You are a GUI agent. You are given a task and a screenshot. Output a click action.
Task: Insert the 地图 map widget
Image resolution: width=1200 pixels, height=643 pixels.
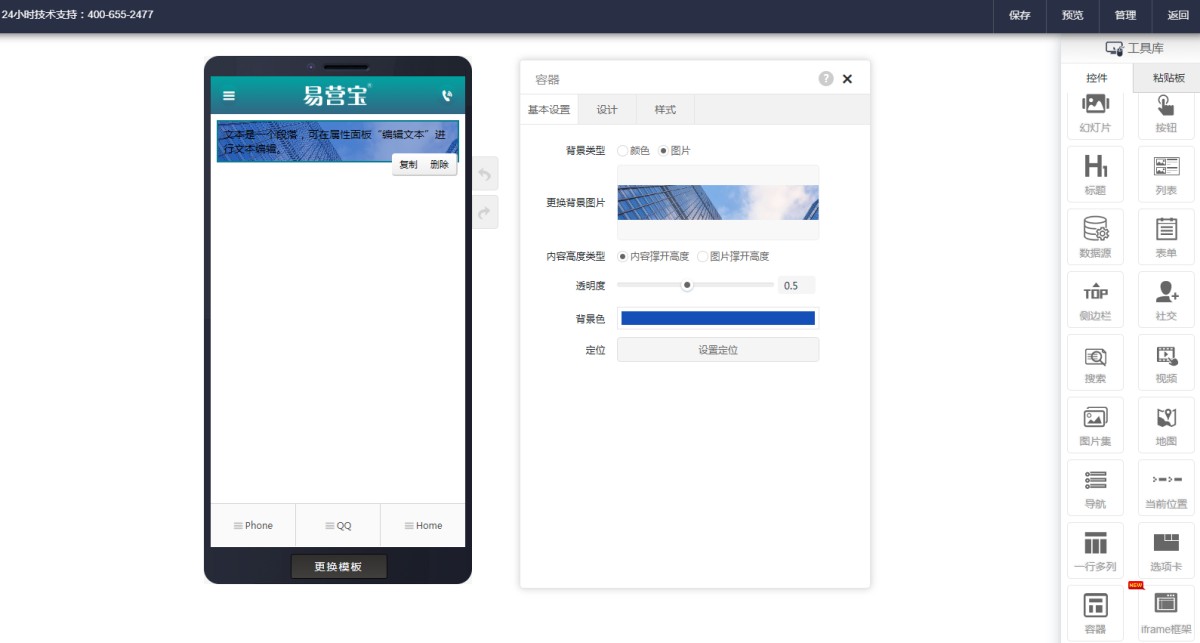pyautogui.click(x=1166, y=425)
